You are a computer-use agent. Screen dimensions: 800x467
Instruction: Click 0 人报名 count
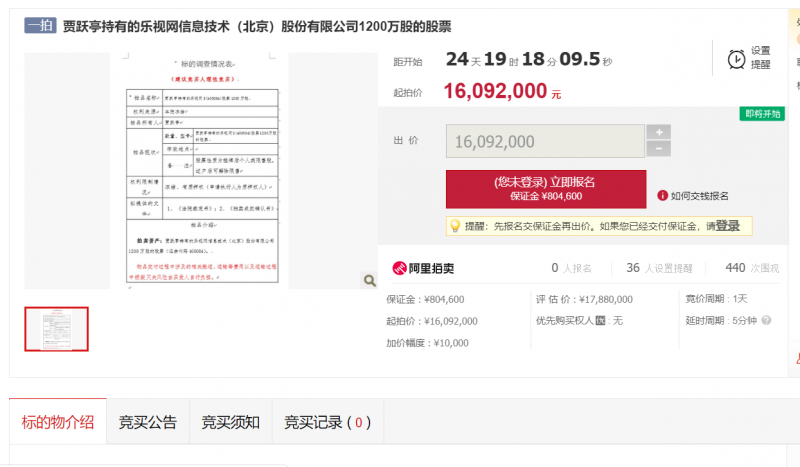[571, 268]
